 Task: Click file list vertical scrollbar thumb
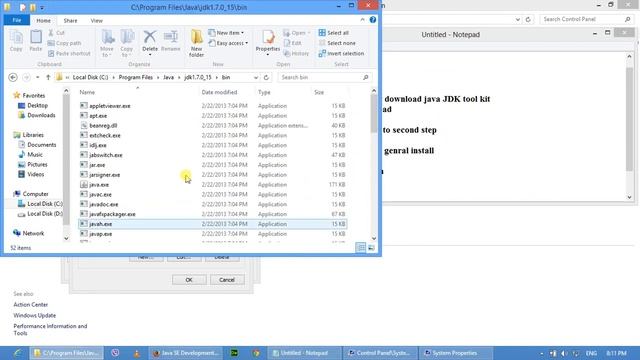[x=374, y=114]
